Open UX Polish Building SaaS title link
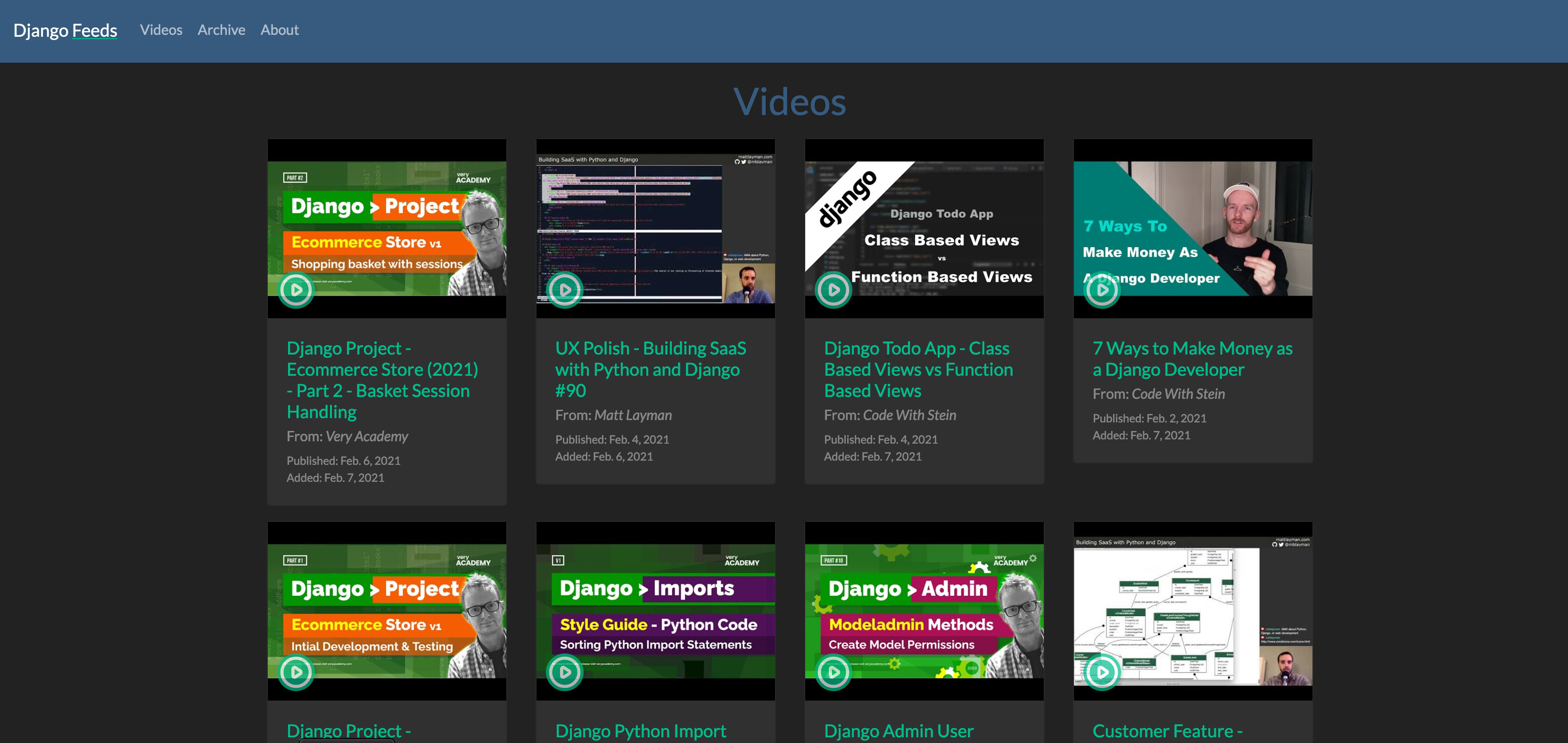Image resolution: width=1568 pixels, height=743 pixels. (x=650, y=369)
